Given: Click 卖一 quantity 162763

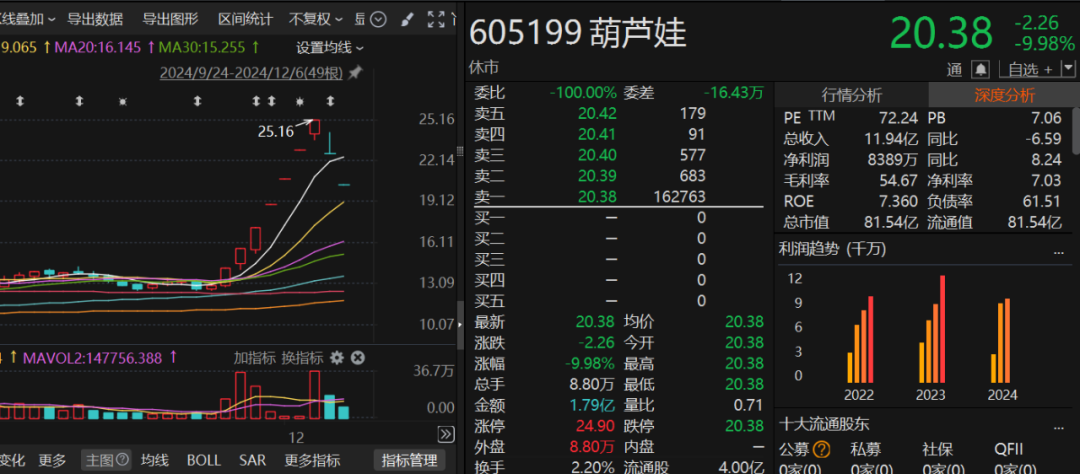Looking at the screenshot, I should [x=679, y=196].
